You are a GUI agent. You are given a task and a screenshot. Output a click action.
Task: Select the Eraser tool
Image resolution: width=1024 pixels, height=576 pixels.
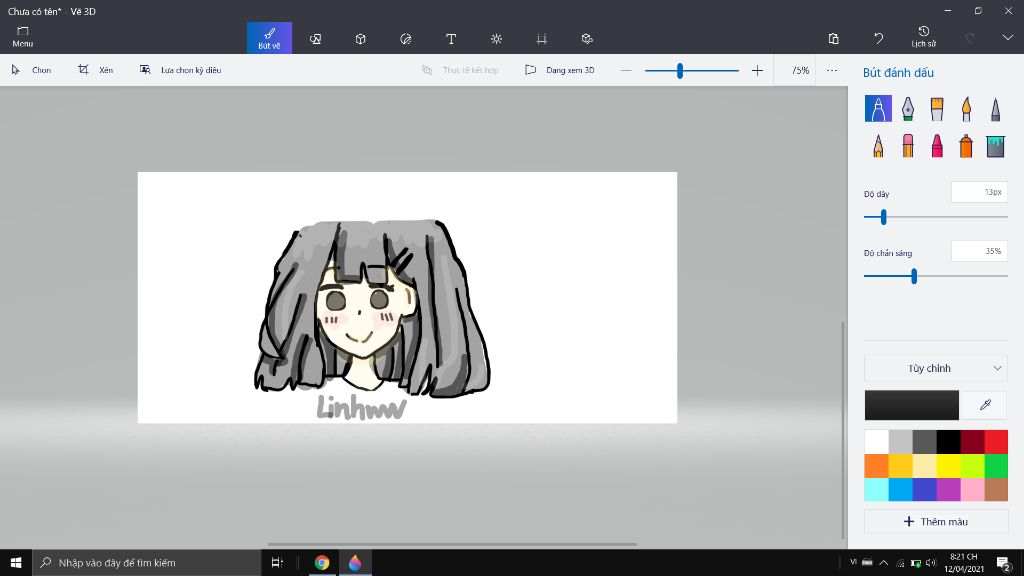click(908, 146)
